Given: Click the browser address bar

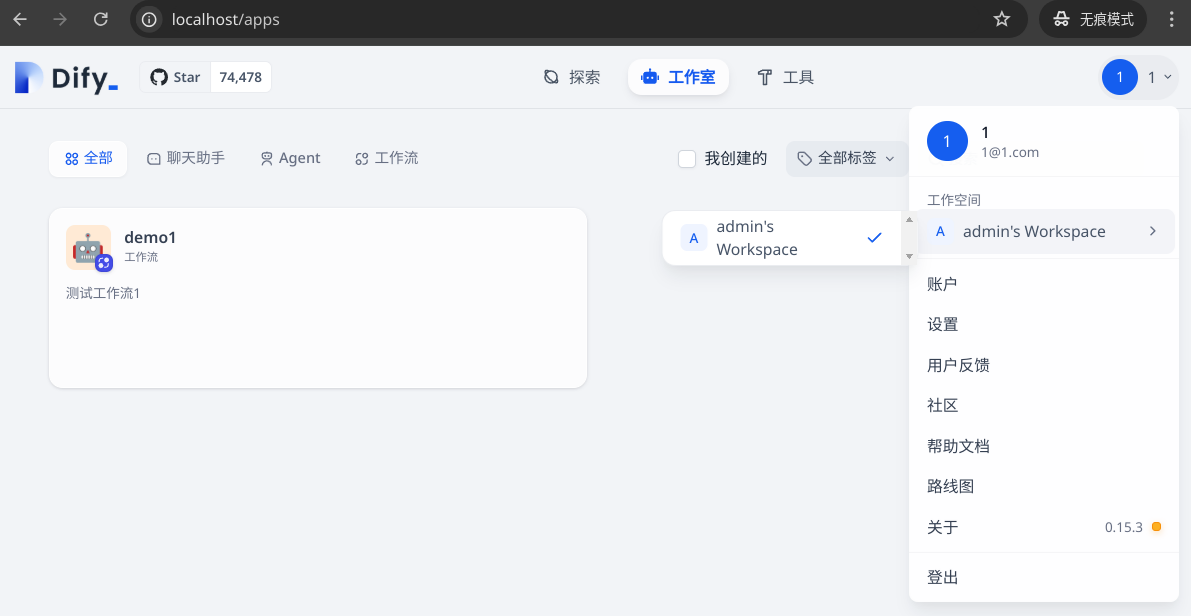Looking at the screenshot, I should 400,18.
